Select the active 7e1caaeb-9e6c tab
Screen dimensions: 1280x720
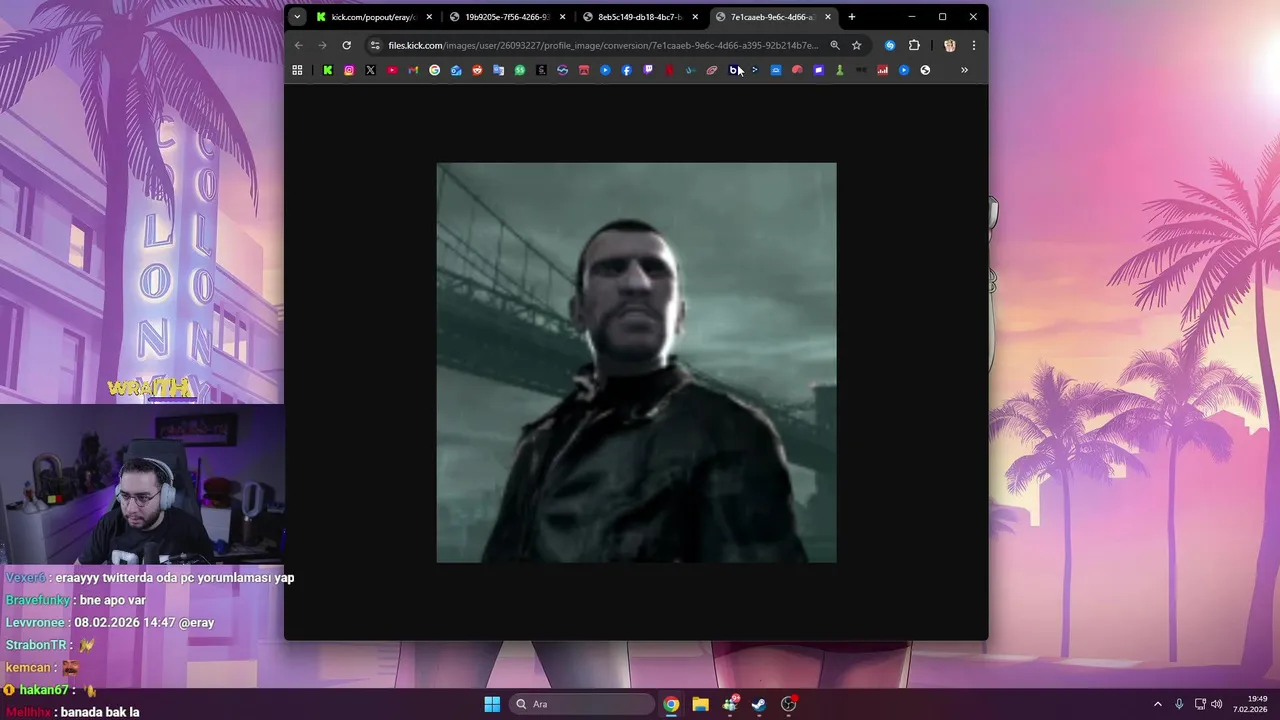[774, 17]
